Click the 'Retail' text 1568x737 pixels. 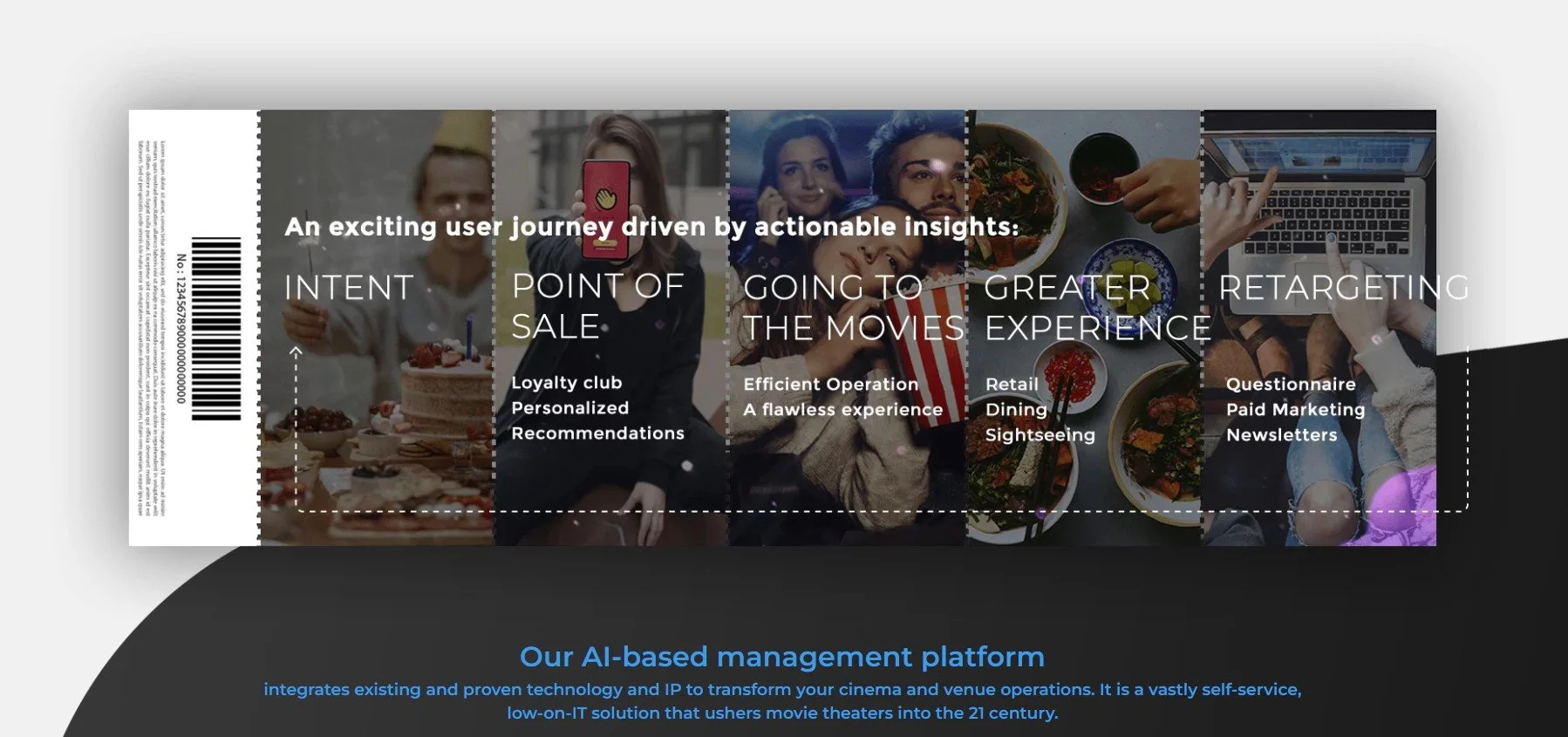1012,385
